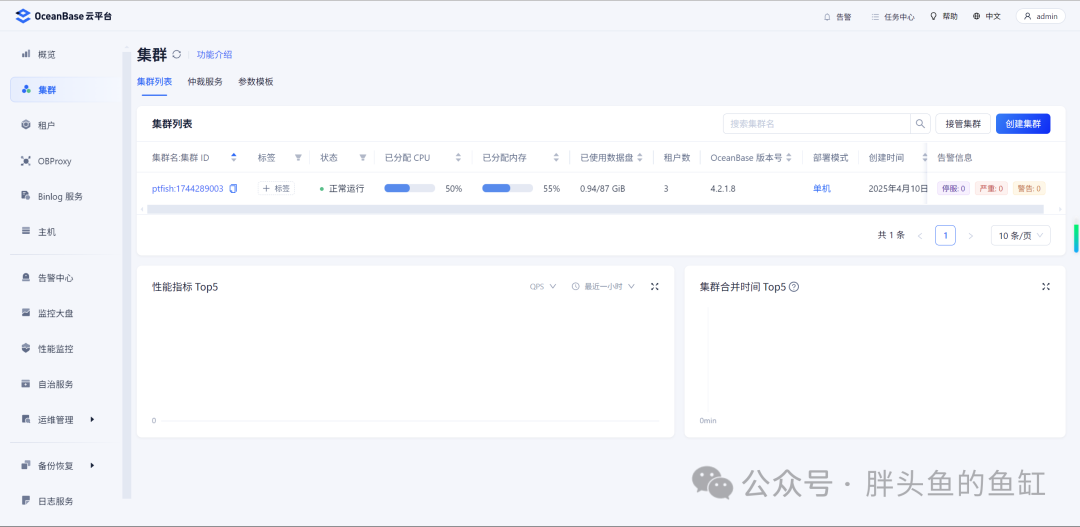This screenshot has width=1080, height=527.
Task: Open the Binlog 服务 sidebar icon
Action: [26, 196]
